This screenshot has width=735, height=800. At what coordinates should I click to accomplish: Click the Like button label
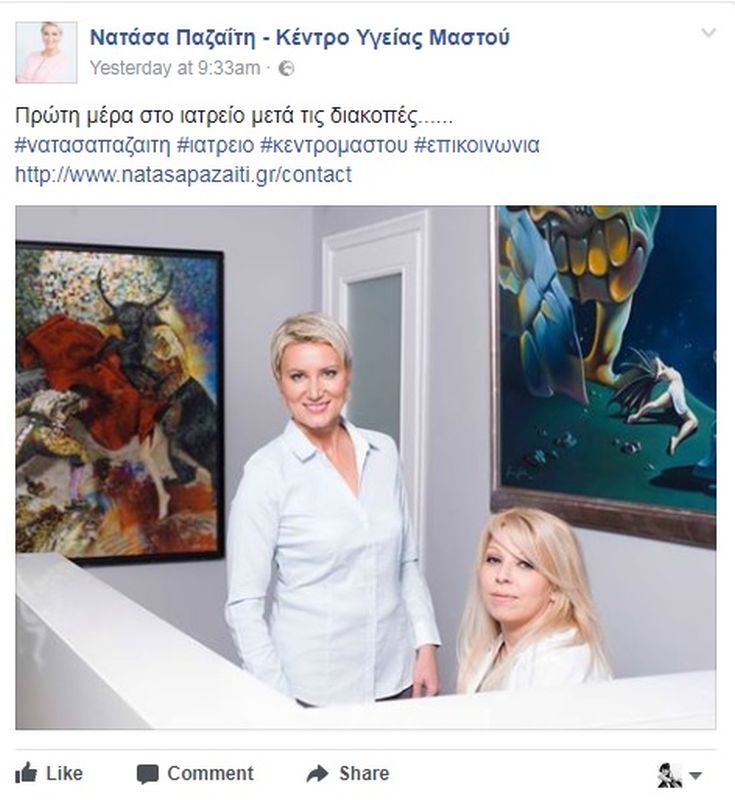[64, 773]
